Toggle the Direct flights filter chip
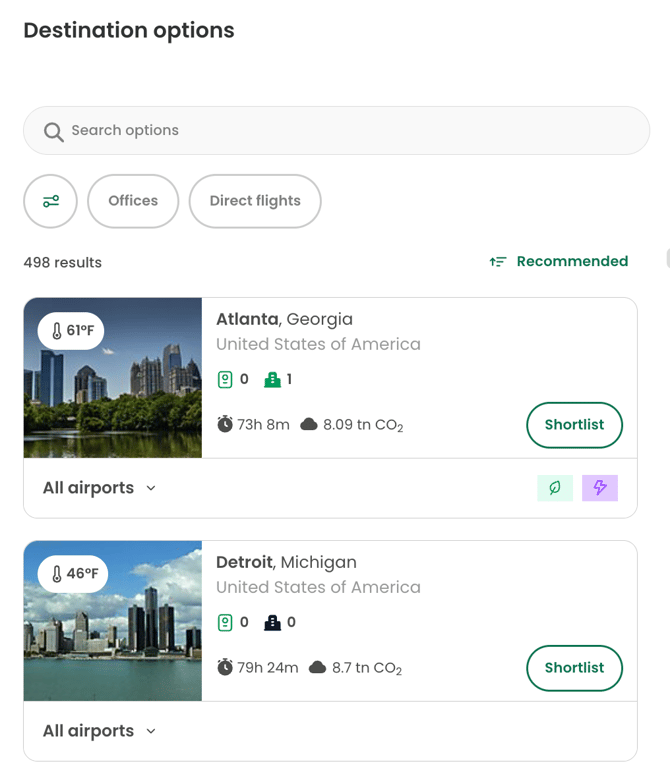Viewport: 670px width, 776px height. (255, 201)
